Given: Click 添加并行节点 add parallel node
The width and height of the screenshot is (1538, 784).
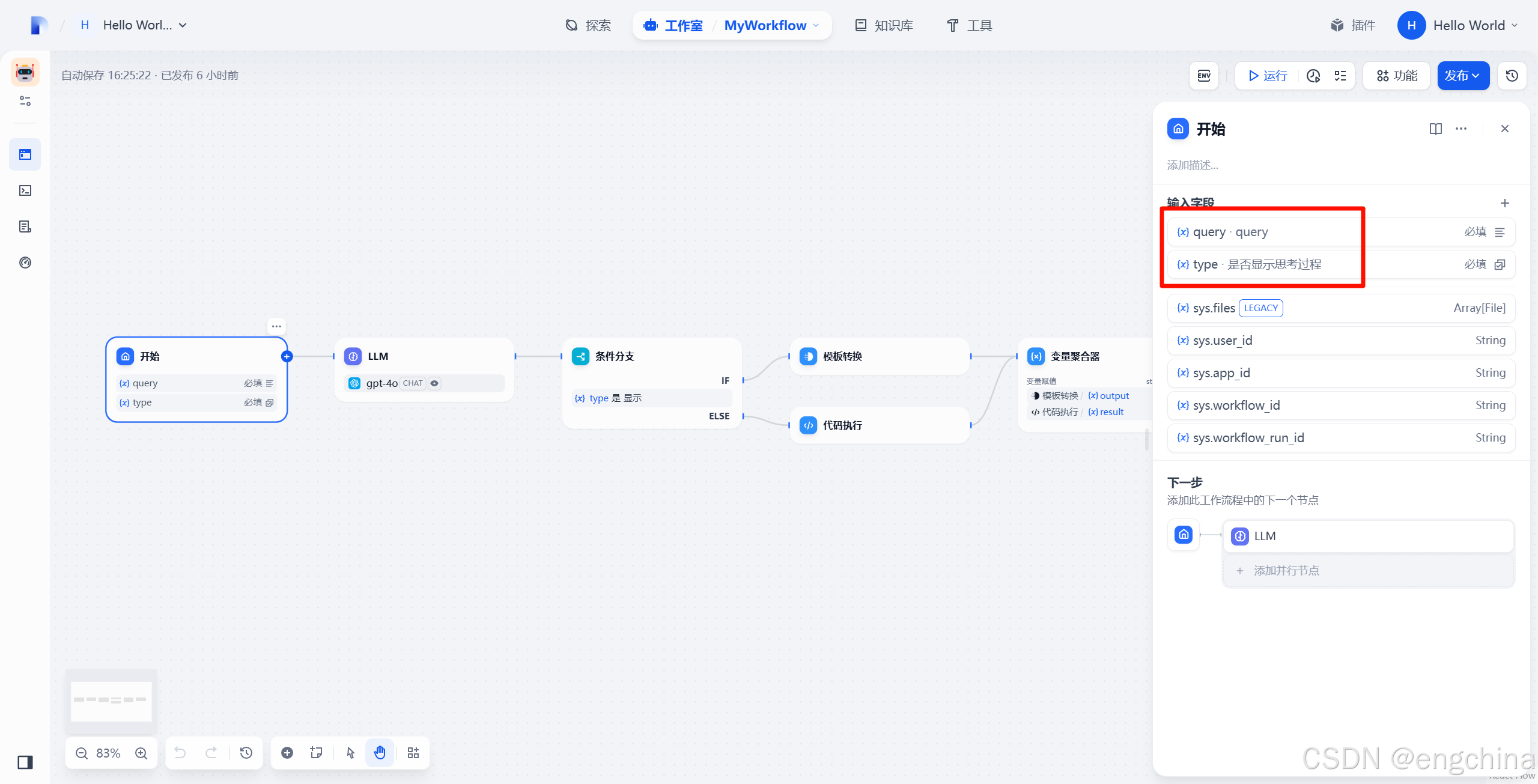Looking at the screenshot, I should coord(1286,571).
